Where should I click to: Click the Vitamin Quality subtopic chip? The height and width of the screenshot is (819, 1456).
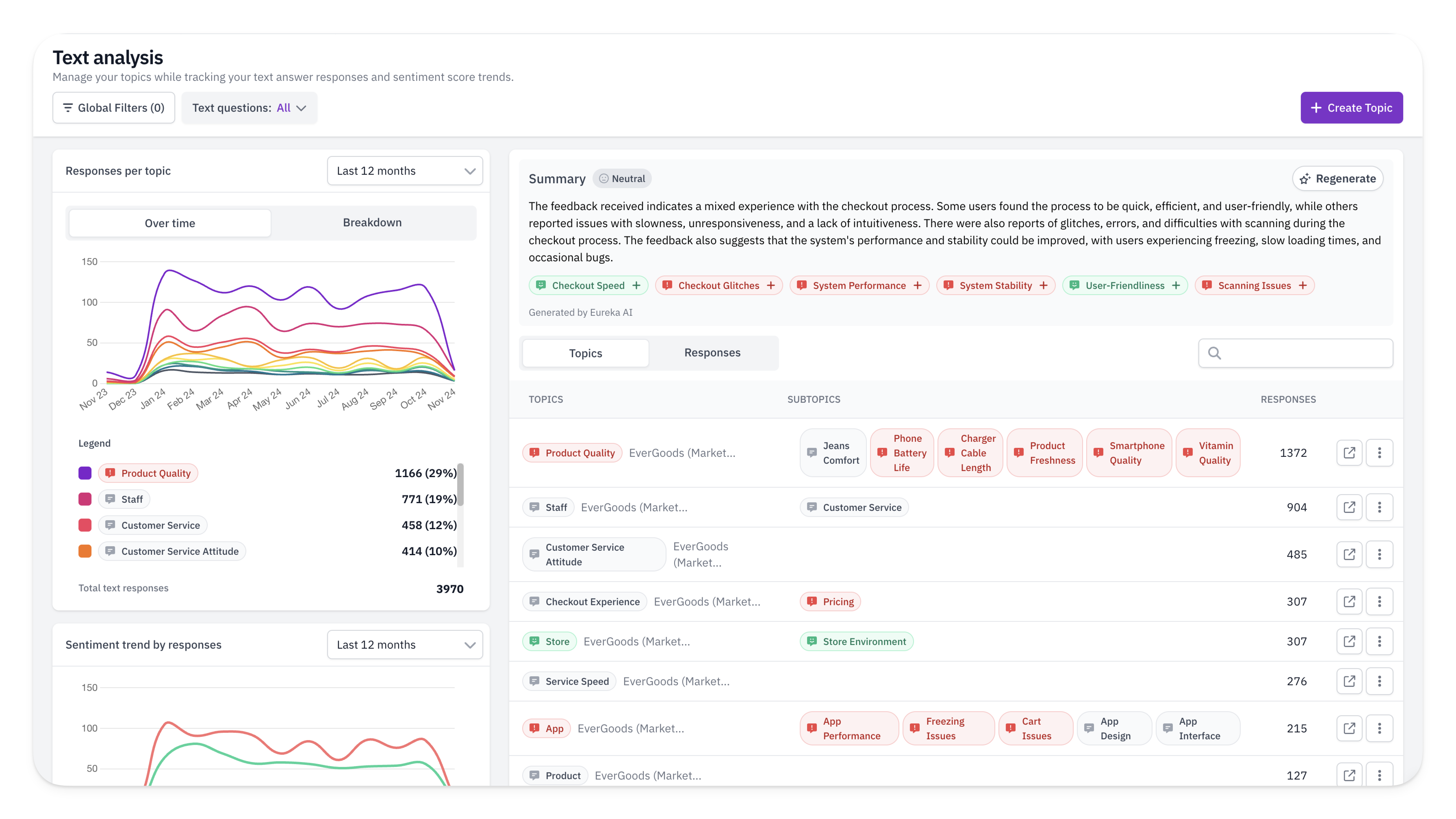point(1208,453)
